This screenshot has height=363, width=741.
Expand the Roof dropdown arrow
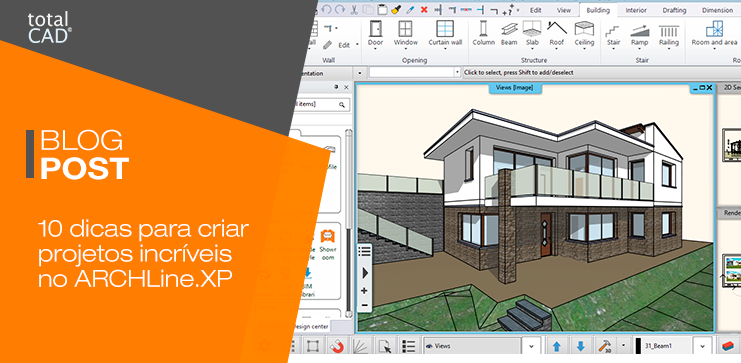click(557, 48)
